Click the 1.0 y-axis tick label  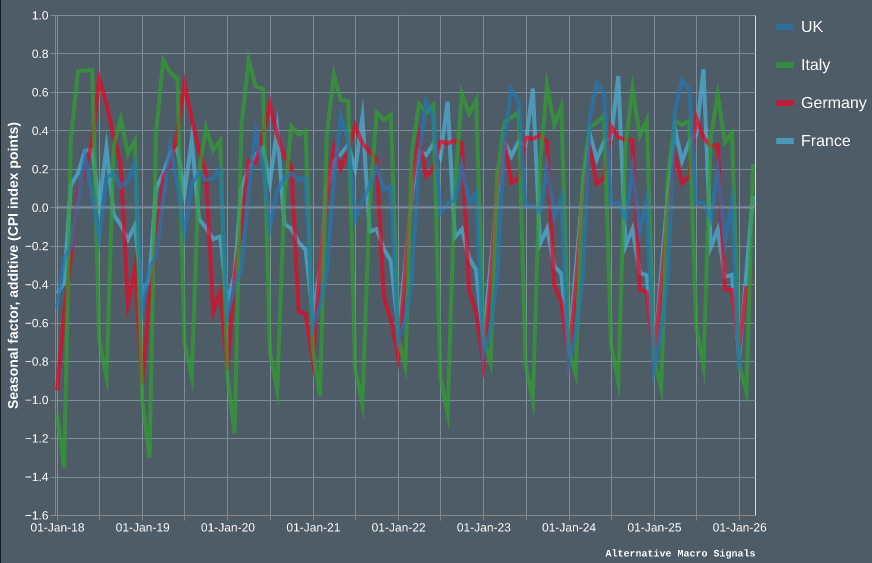point(40,16)
